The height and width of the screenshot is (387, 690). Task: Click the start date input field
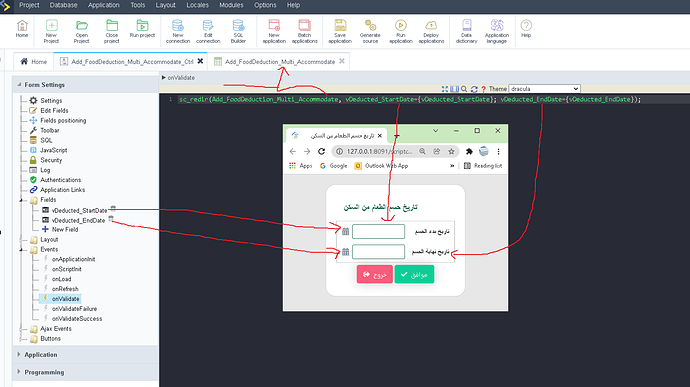click(378, 231)
